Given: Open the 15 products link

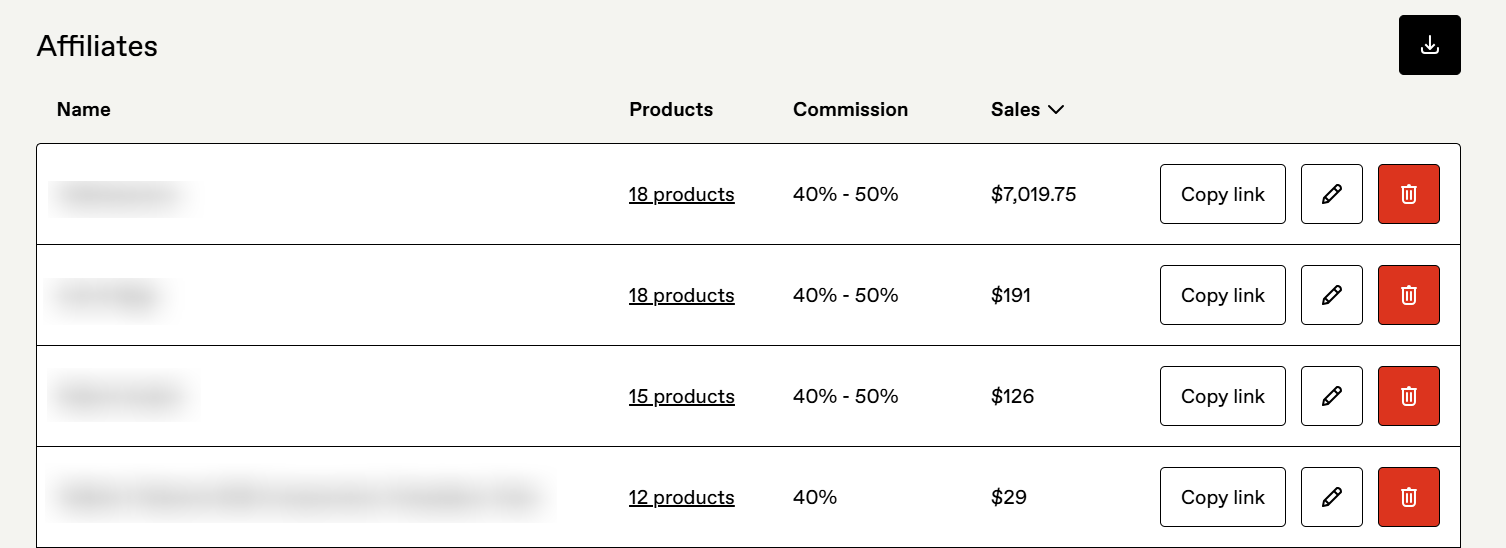Looking at the screenshot, I should tap(681, 397).
